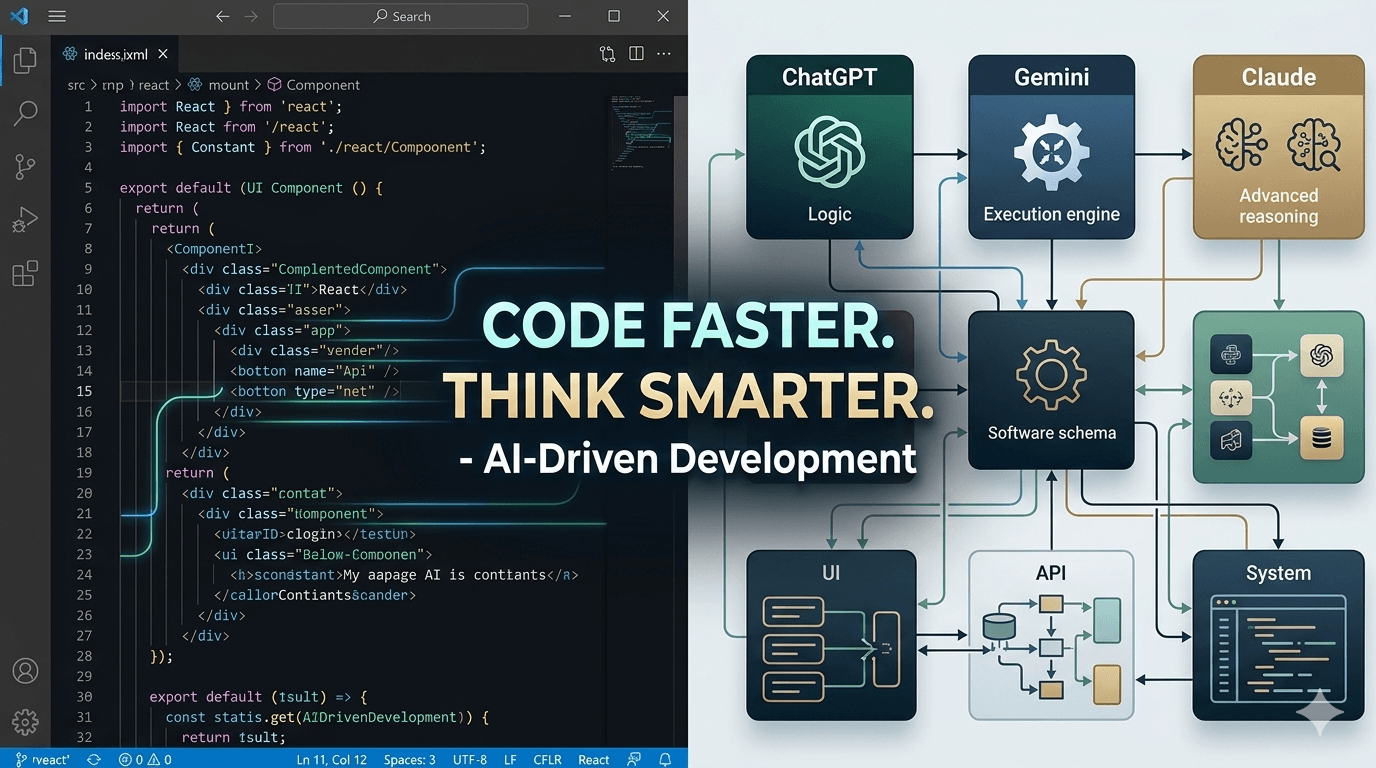Select the indess,ixml editor tab

(114, 54)
